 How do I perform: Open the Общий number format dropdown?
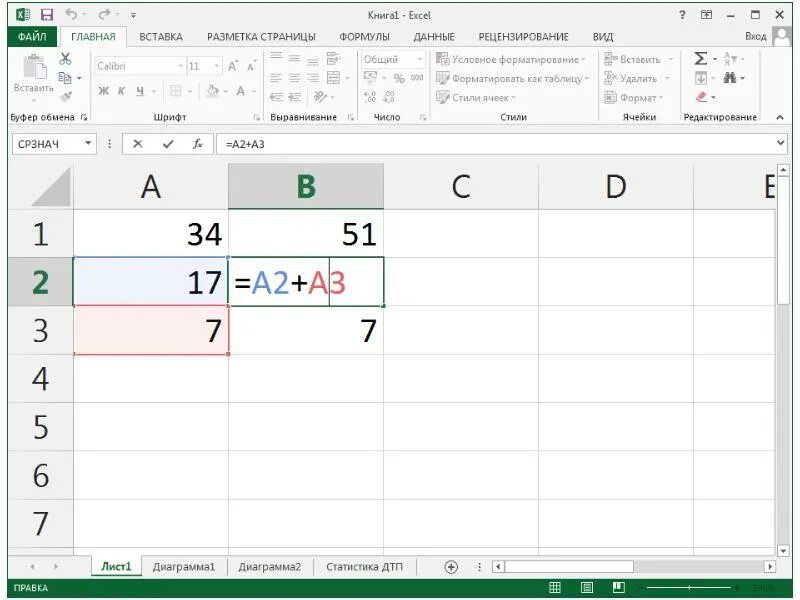coord(419,59)
